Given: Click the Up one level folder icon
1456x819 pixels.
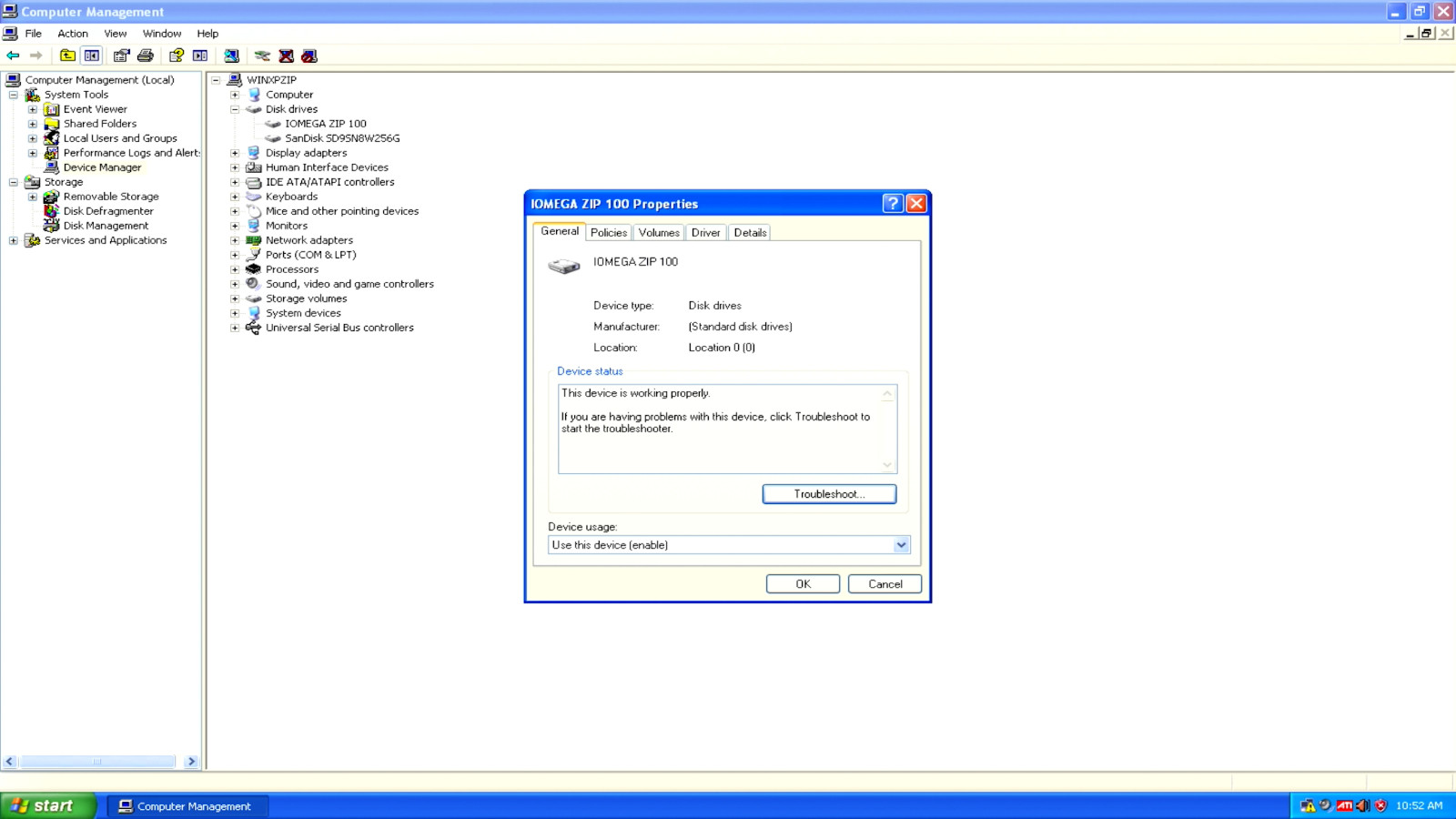Looking at the screenshot, I should [67, 56].
